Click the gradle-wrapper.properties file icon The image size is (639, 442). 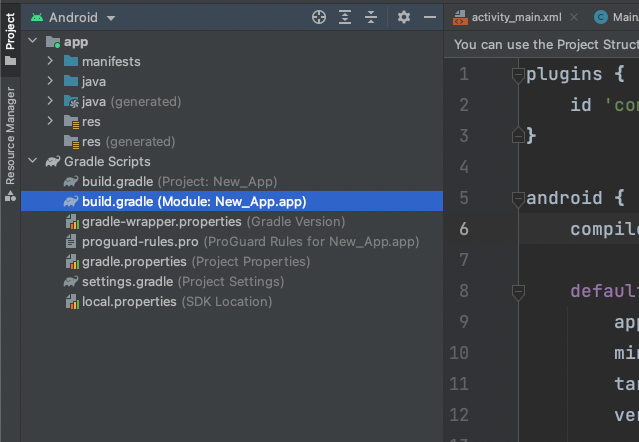point(72,222)
